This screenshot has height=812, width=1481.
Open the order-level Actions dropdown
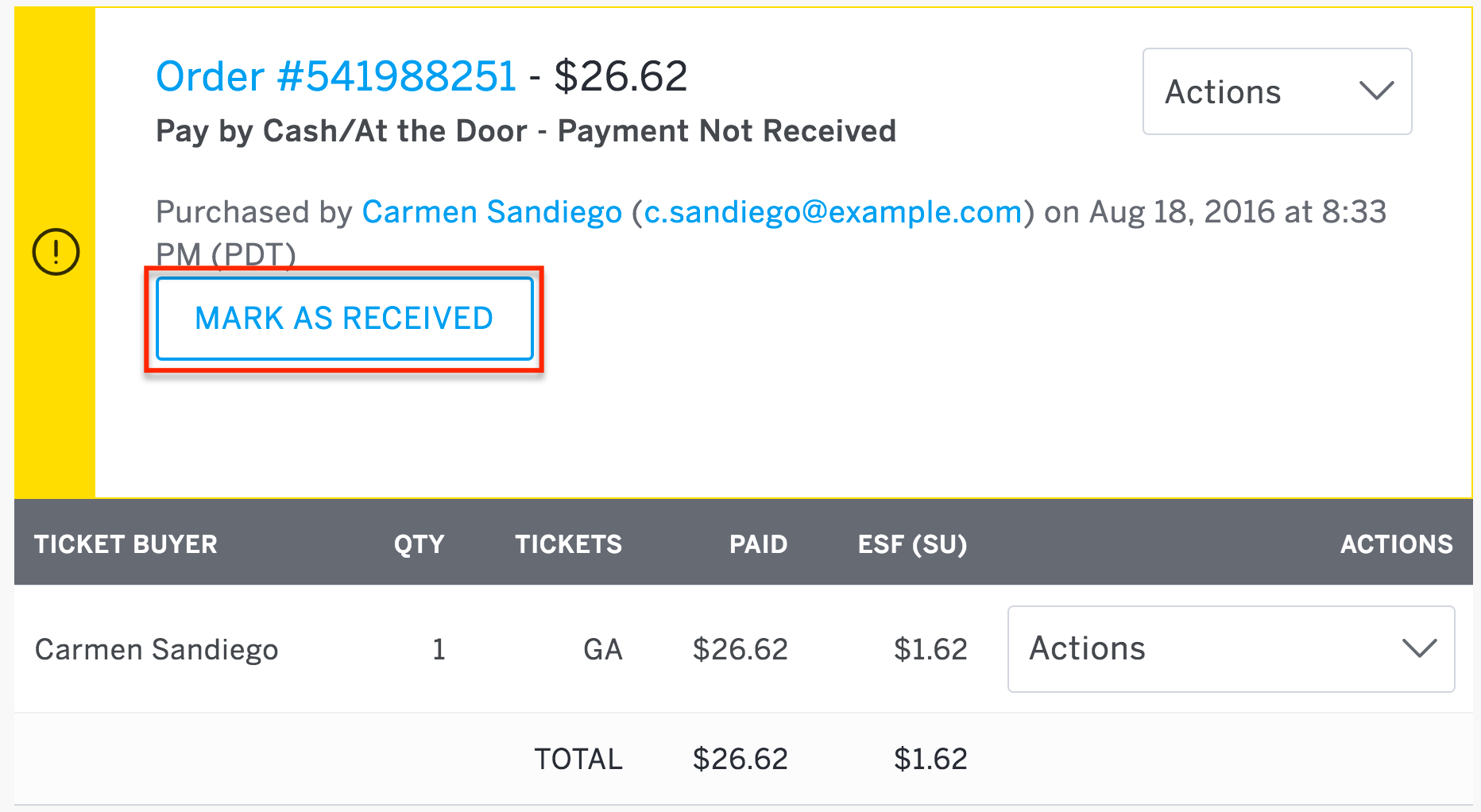pyautogui.click(x=1277, y=91)
